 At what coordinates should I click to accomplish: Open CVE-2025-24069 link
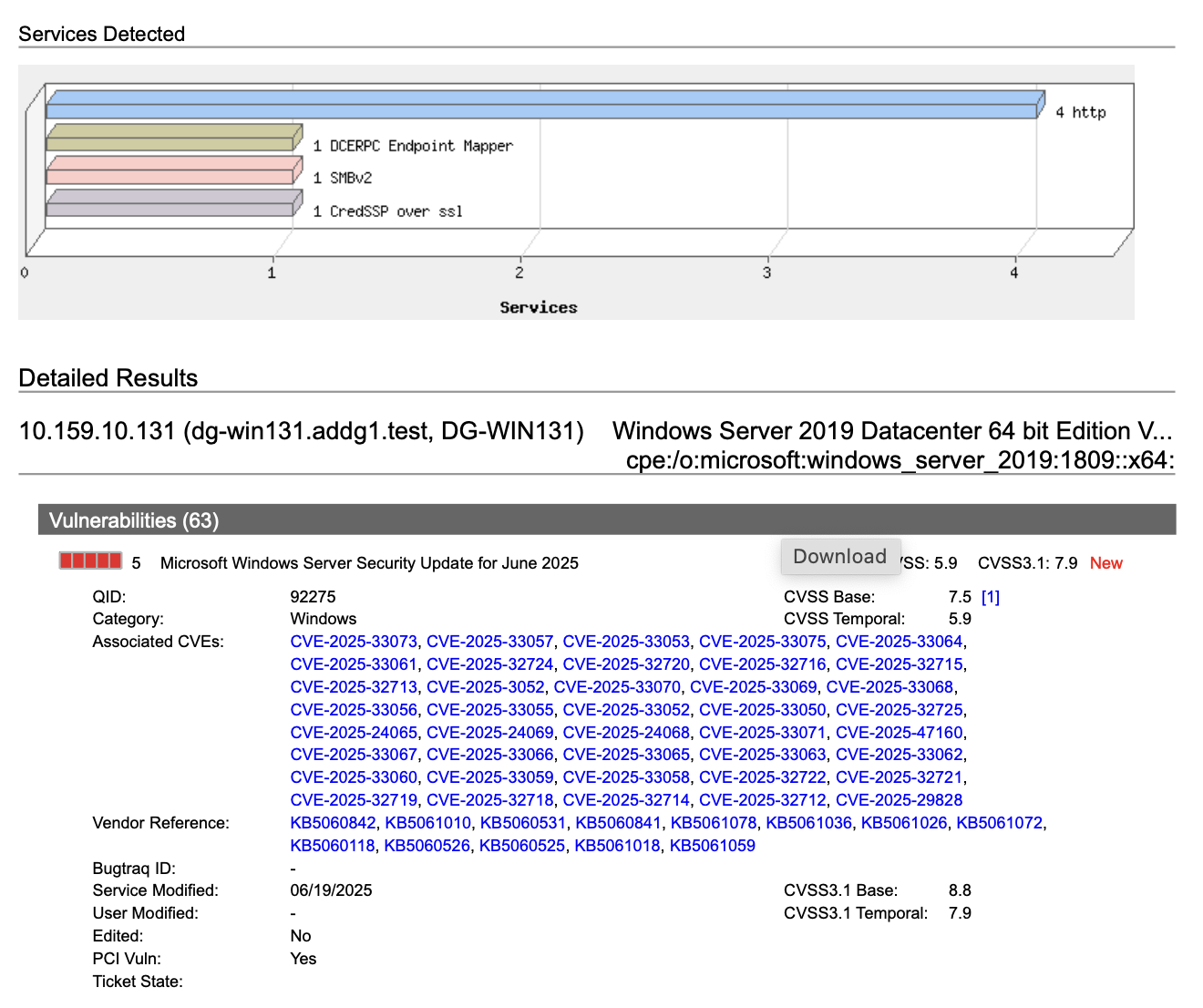click(490, 733)
